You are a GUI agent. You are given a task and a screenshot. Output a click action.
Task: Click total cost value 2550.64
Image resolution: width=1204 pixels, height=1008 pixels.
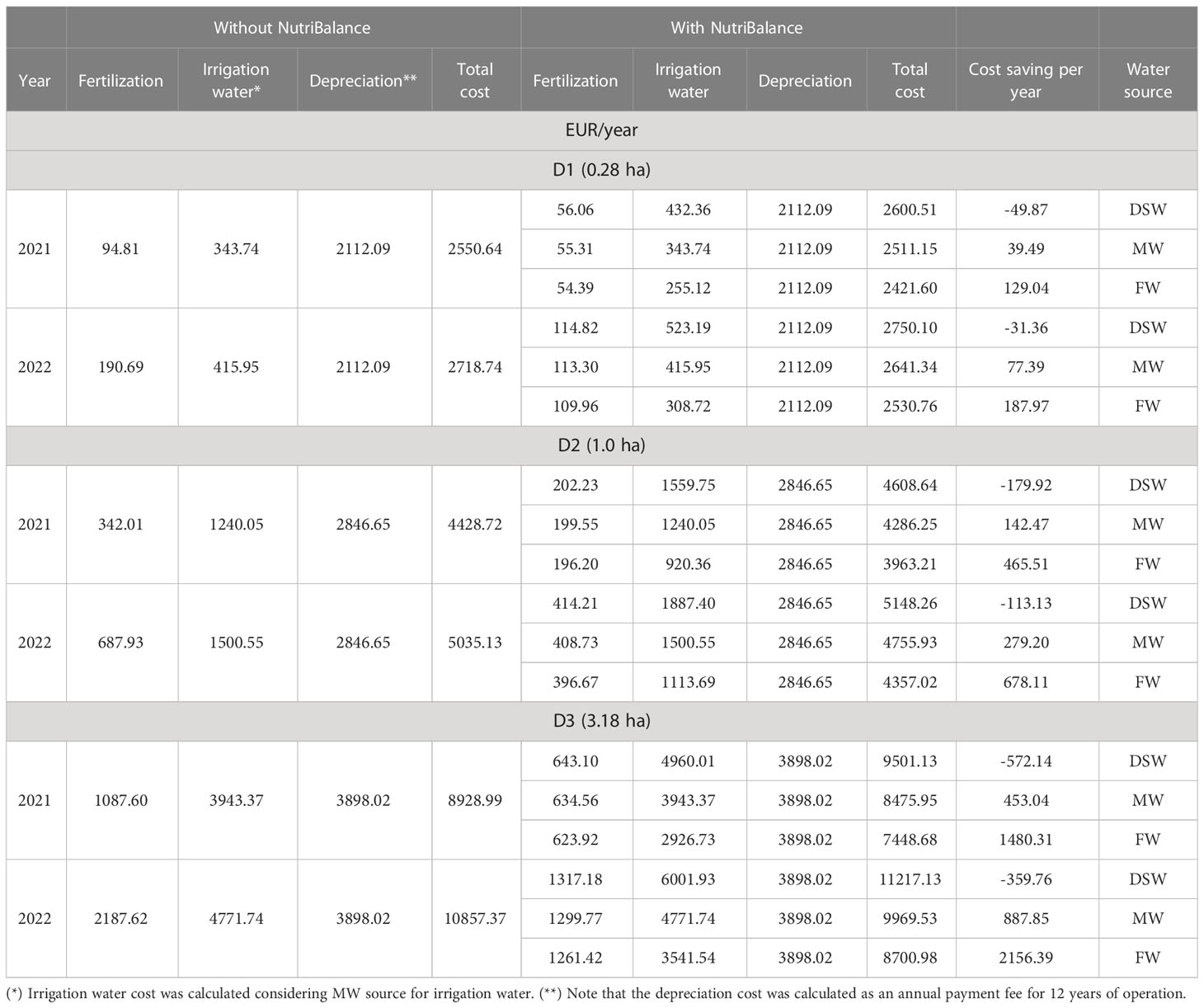pyautogui.click(x=475, y=249)
